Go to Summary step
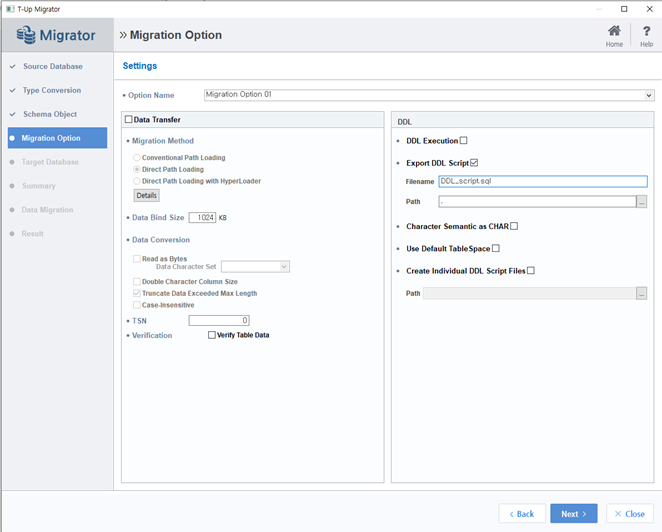The width and height of the screenshot is (662, 532). coord(39,186)
